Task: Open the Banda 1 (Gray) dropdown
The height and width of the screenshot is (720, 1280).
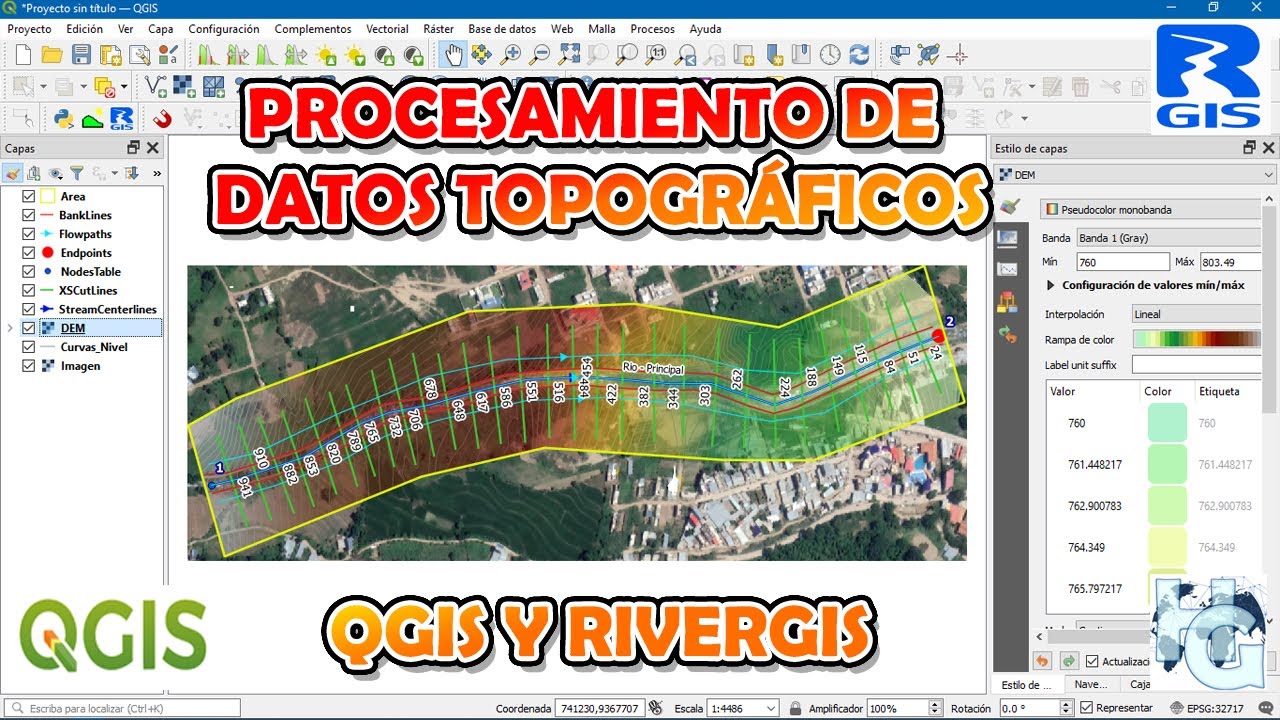Action: [1168, 238]
